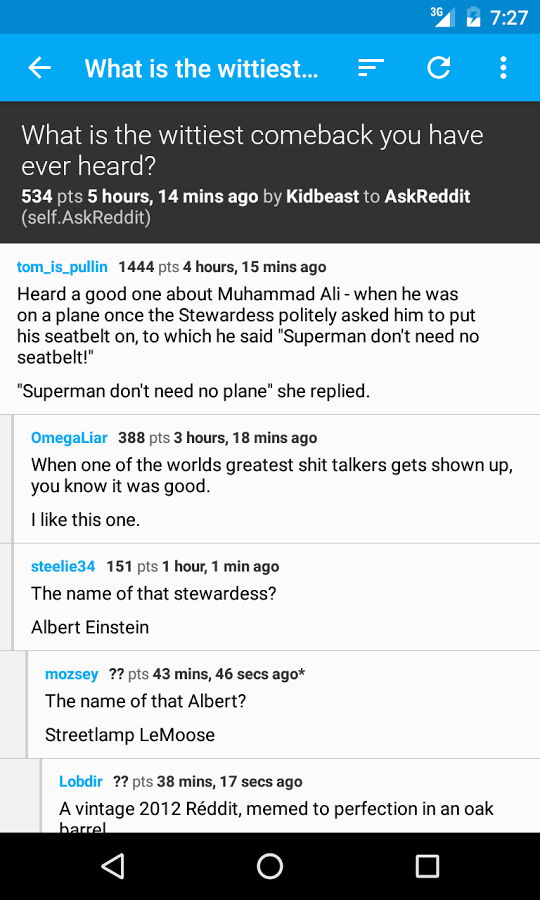The image size is (540, 900).
Task: Tap the battery icon in status bar
Action: click(x=473, y=17)
